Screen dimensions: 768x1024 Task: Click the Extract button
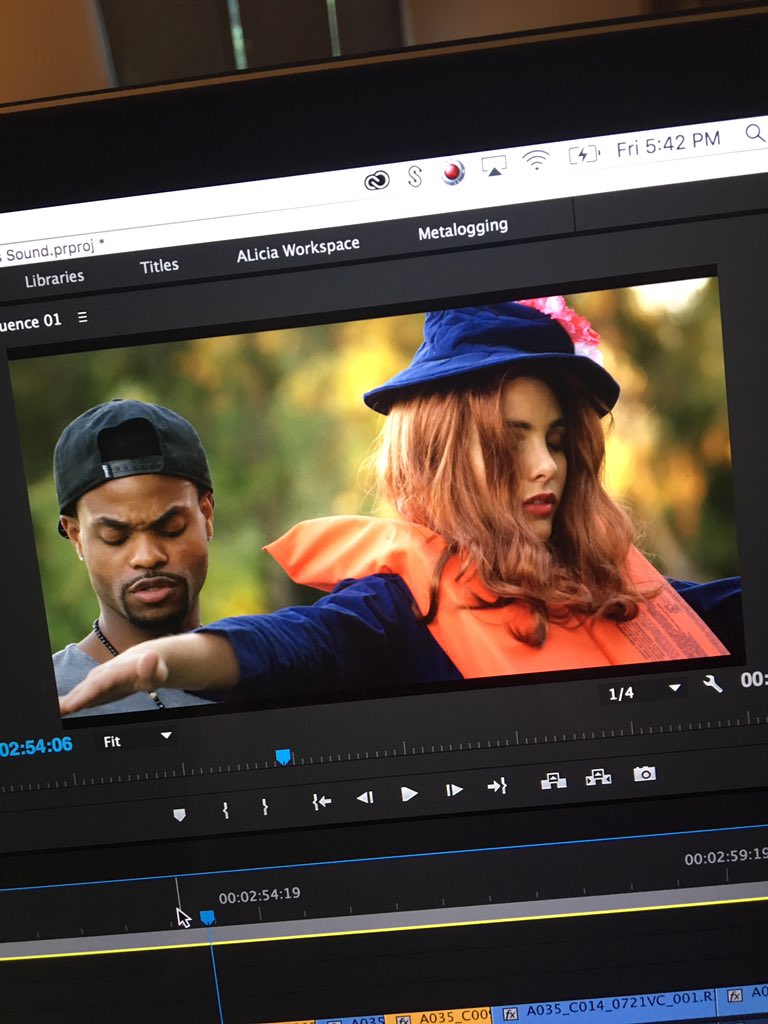click(598, 777)
